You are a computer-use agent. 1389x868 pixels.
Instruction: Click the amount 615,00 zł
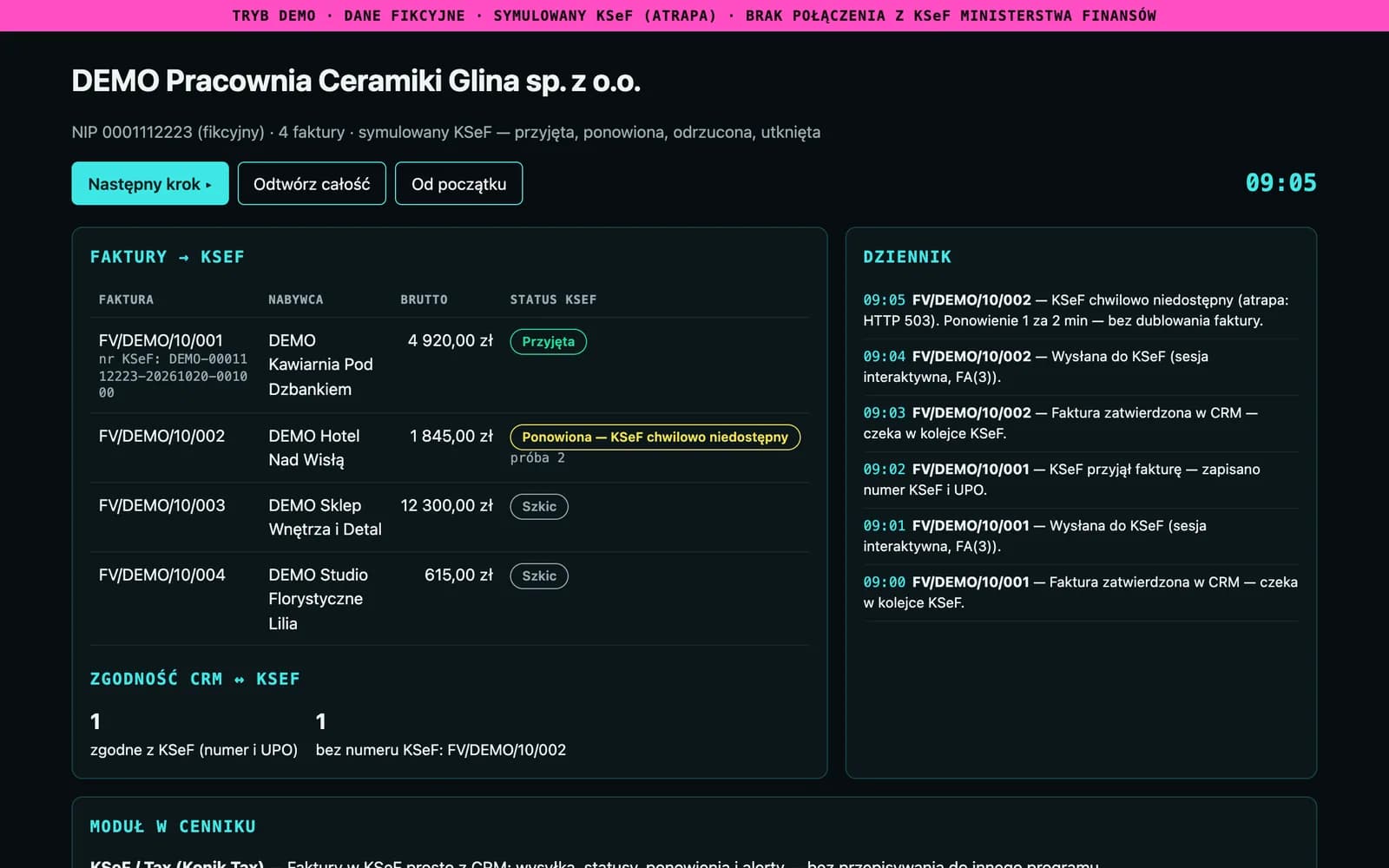pos(458,575)
